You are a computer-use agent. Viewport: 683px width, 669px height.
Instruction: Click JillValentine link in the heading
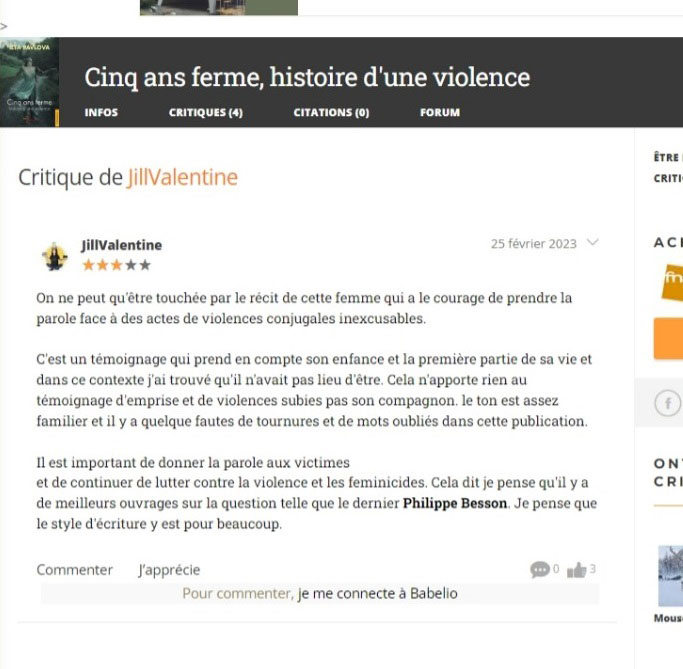click(183, 177)
